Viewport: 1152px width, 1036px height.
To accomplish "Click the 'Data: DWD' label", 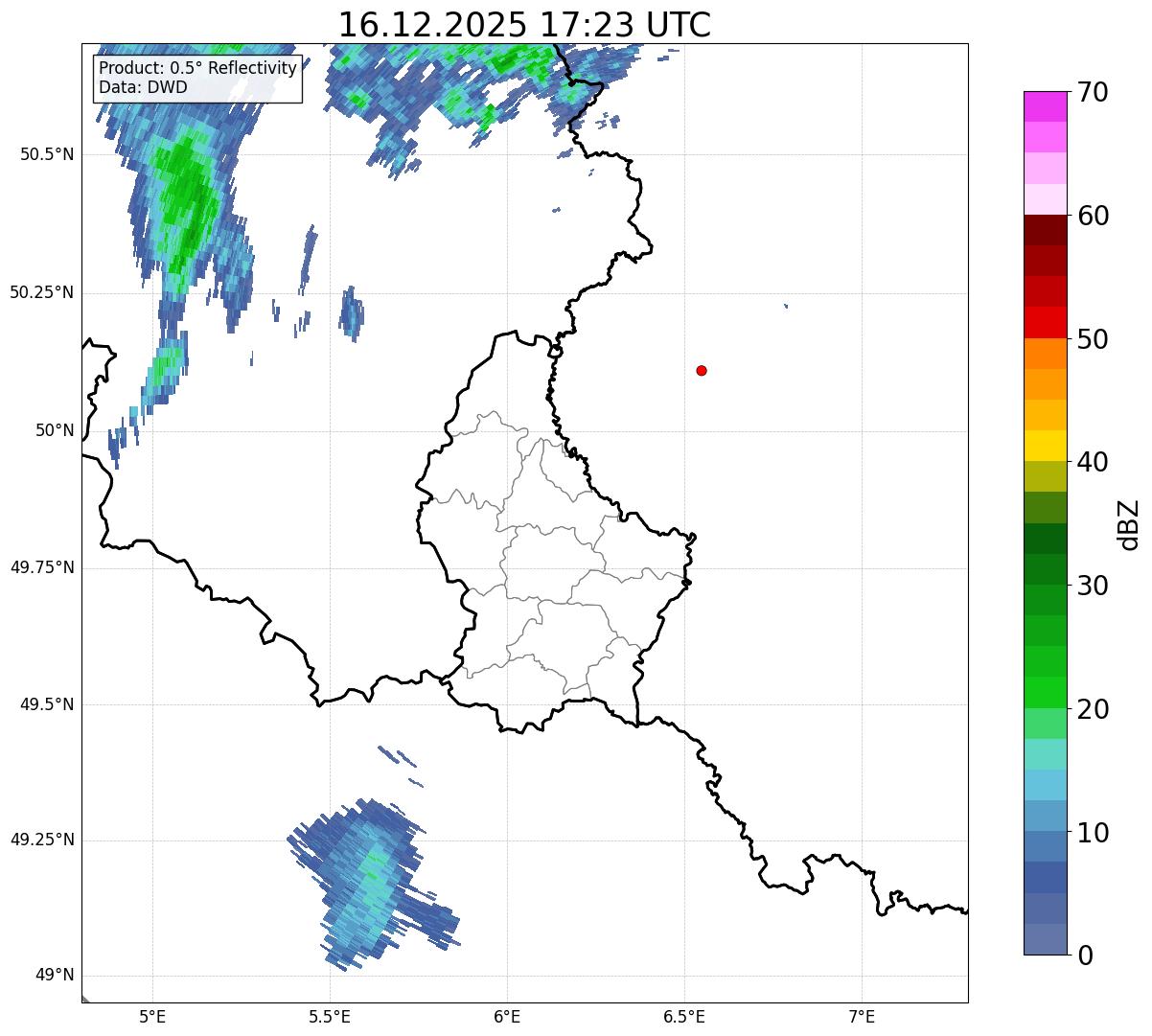I will 143,87.
